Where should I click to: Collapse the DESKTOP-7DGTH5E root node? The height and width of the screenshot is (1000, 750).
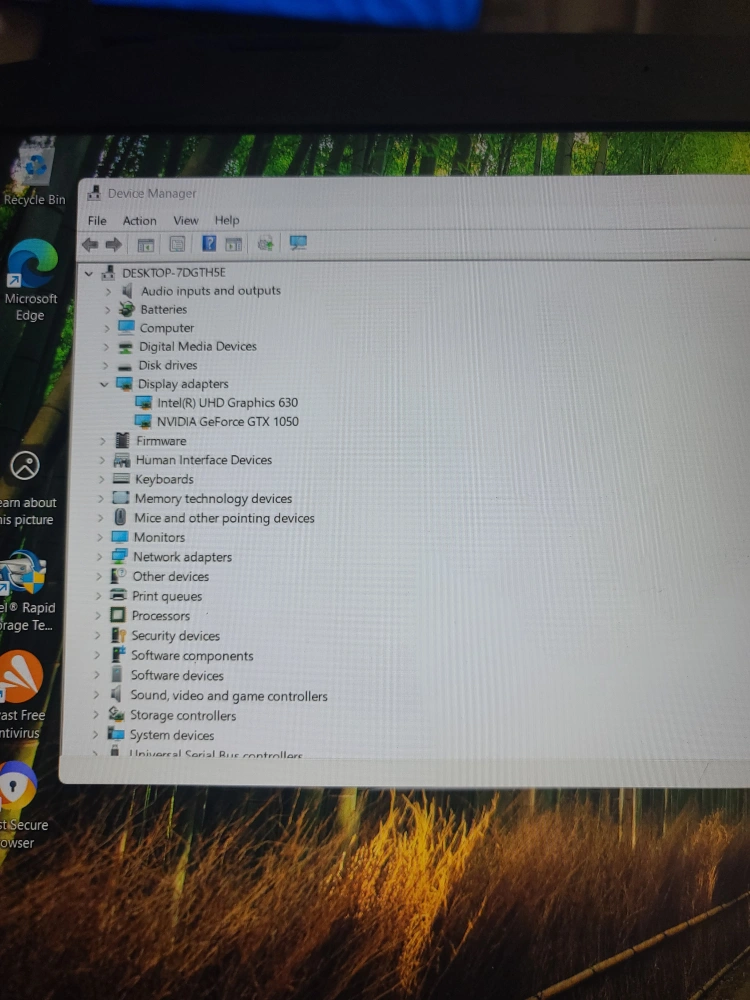pyautogui.click(x=89, y=272)
